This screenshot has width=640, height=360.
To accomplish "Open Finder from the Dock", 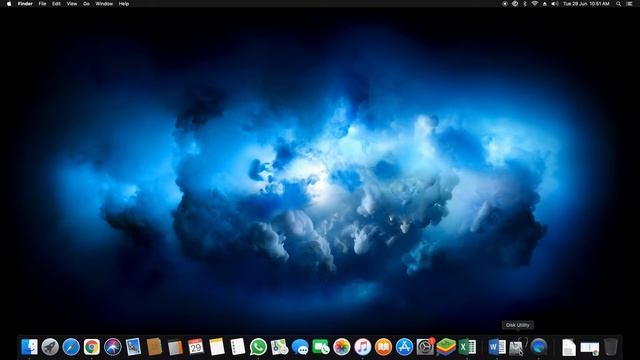I will pos(29,347).
